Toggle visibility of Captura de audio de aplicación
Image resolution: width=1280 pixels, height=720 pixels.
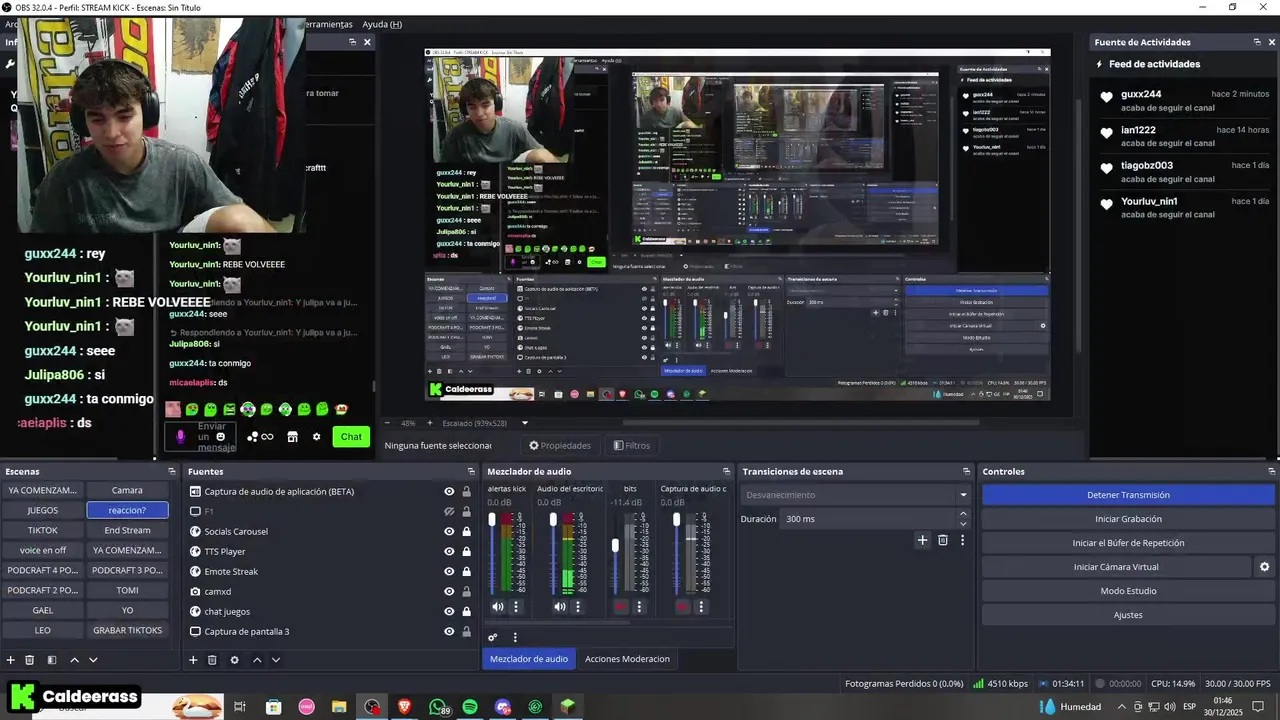click(449, 491)
